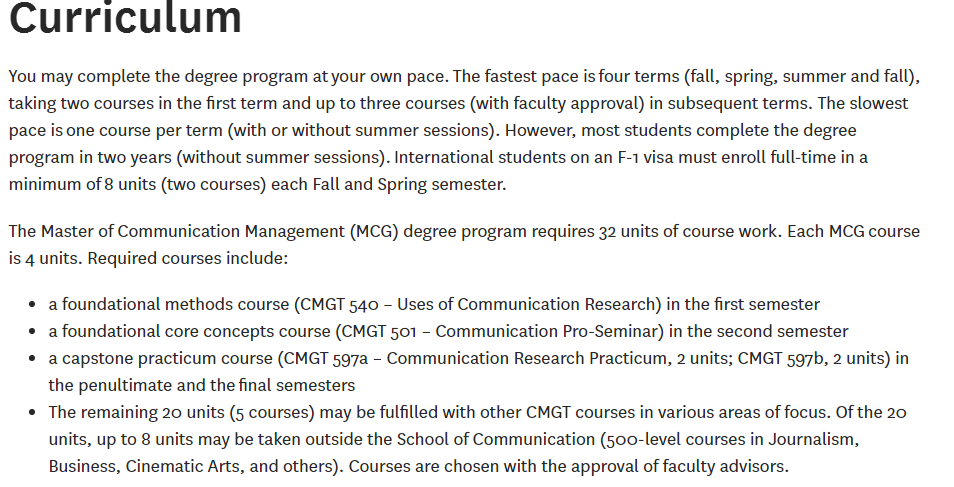Click the phrase 'Communication Pro-Seminar'
The height and width of the screenshot is (487, 954).
pos(546,331)
